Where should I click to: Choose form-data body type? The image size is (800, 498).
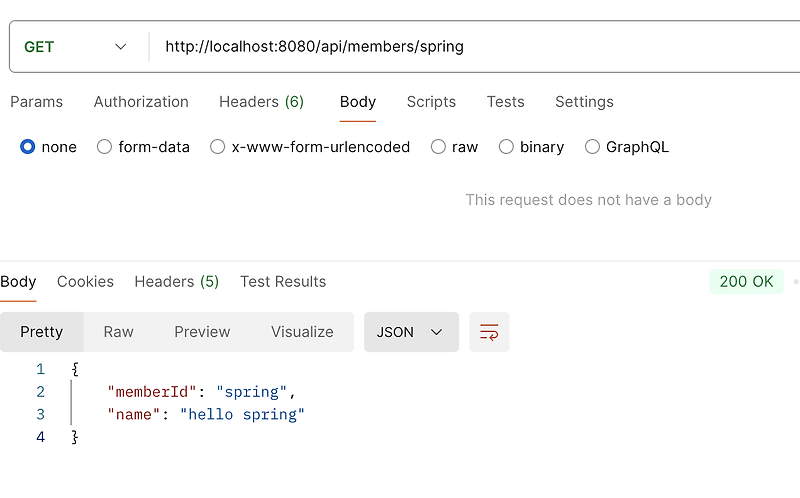[x=104, y=147]
